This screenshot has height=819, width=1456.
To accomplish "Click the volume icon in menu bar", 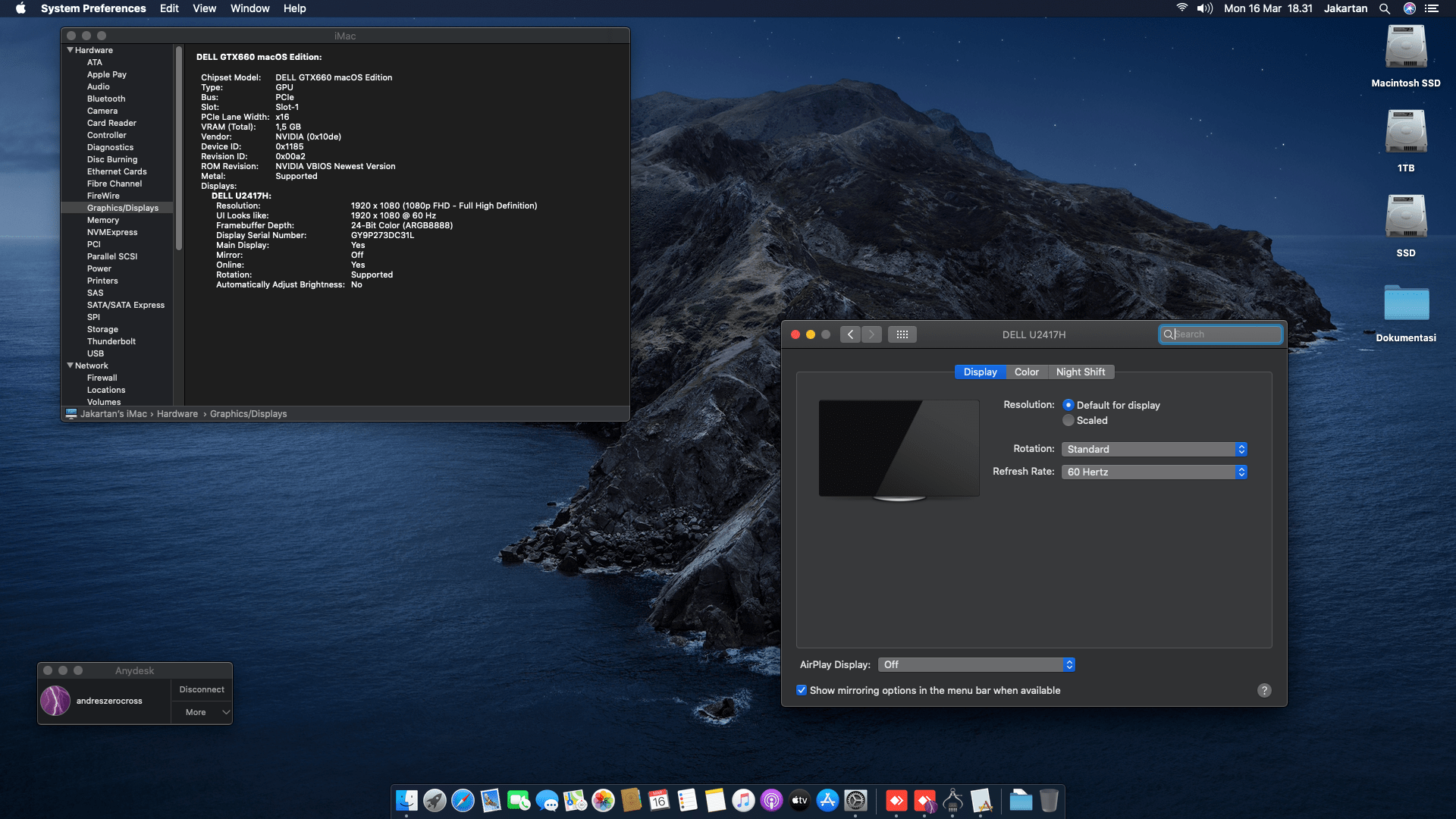I will (x=1204, y=8).
